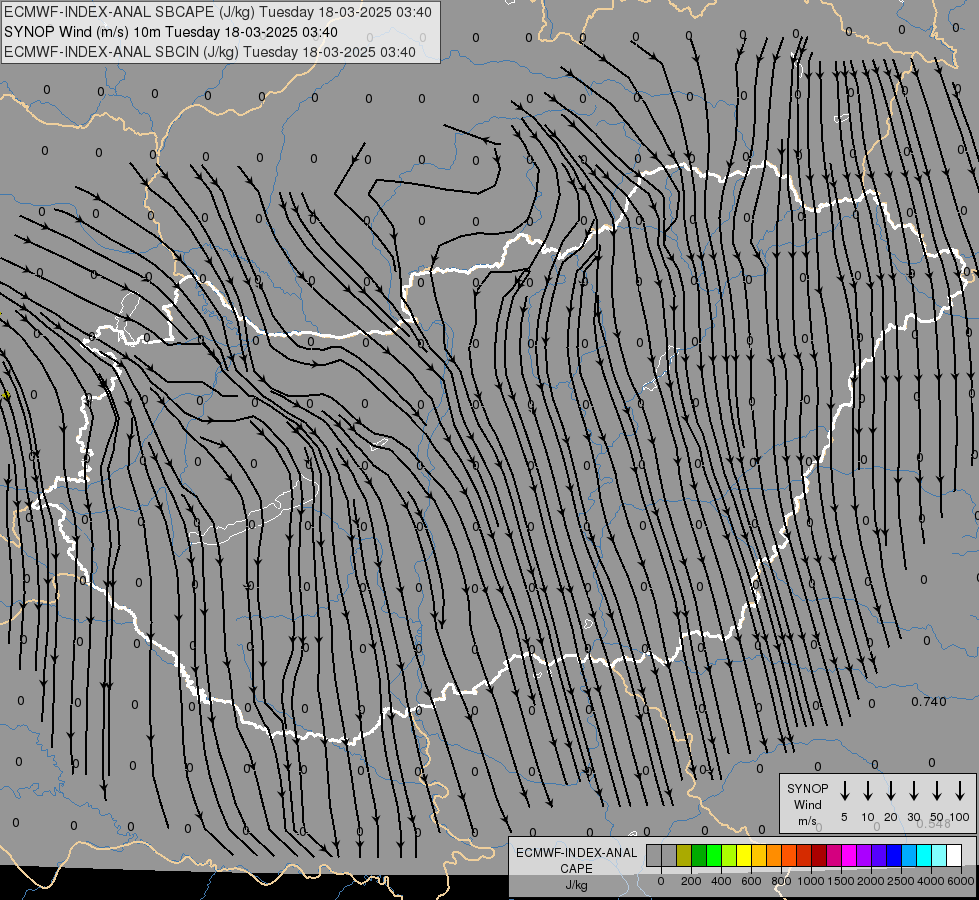Click the wind legend arrow for 5 m/s
Viewport: 979px width, 900px height.
click(844, 790)
